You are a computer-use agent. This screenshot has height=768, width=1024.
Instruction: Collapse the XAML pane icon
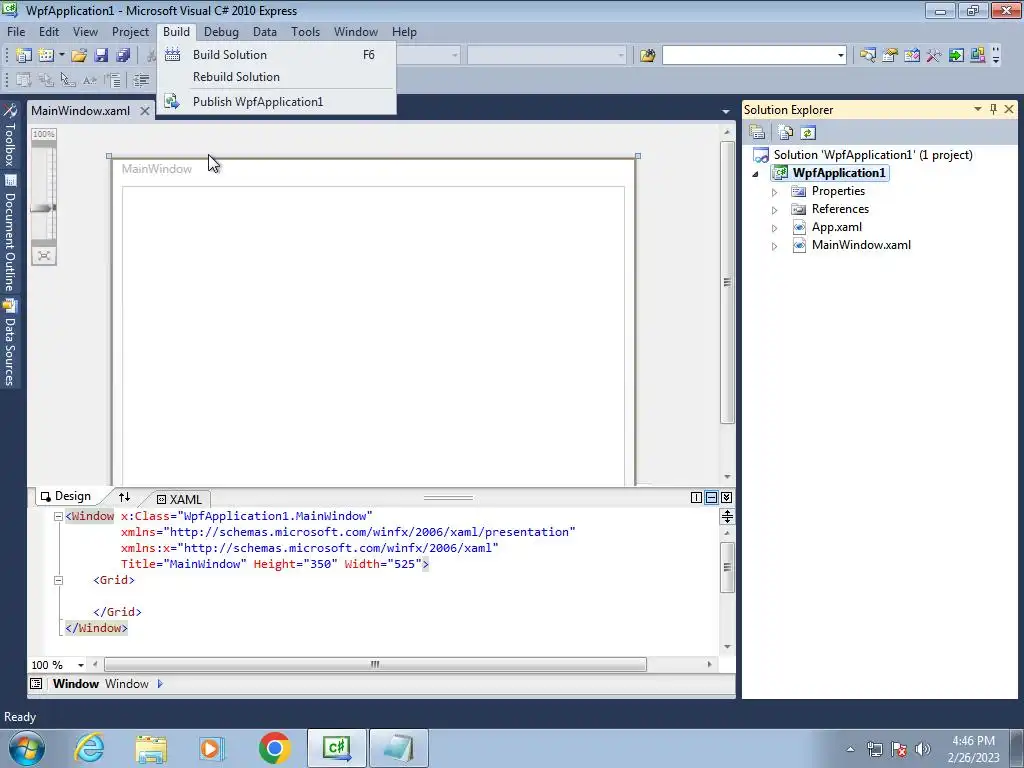[x=726, y=498]
